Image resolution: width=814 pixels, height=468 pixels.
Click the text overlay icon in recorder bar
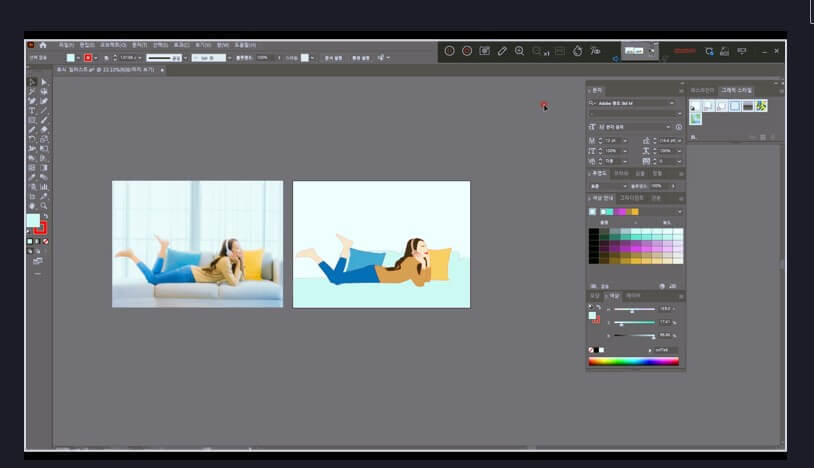pyautogui.click(x=595, y=51)
